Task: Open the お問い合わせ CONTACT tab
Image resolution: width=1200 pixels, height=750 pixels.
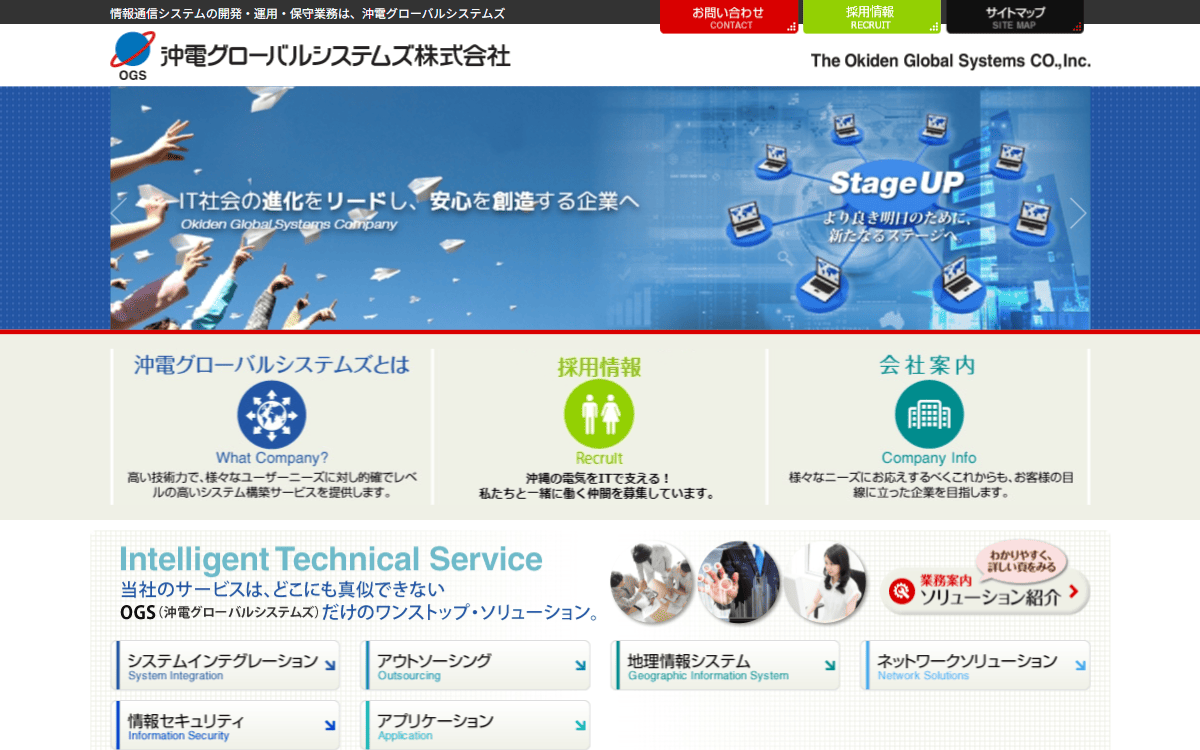Action: (729, 16)
